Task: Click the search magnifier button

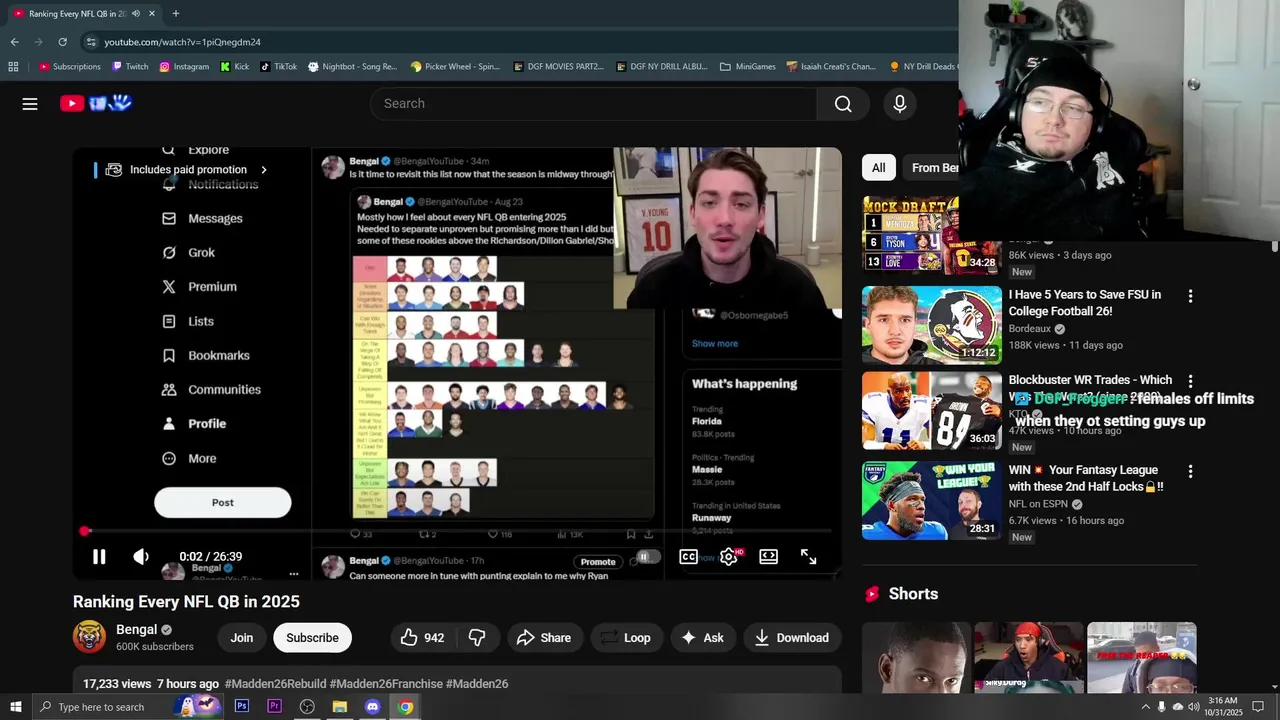Action: pyautogui.click(x=843, y=104)
